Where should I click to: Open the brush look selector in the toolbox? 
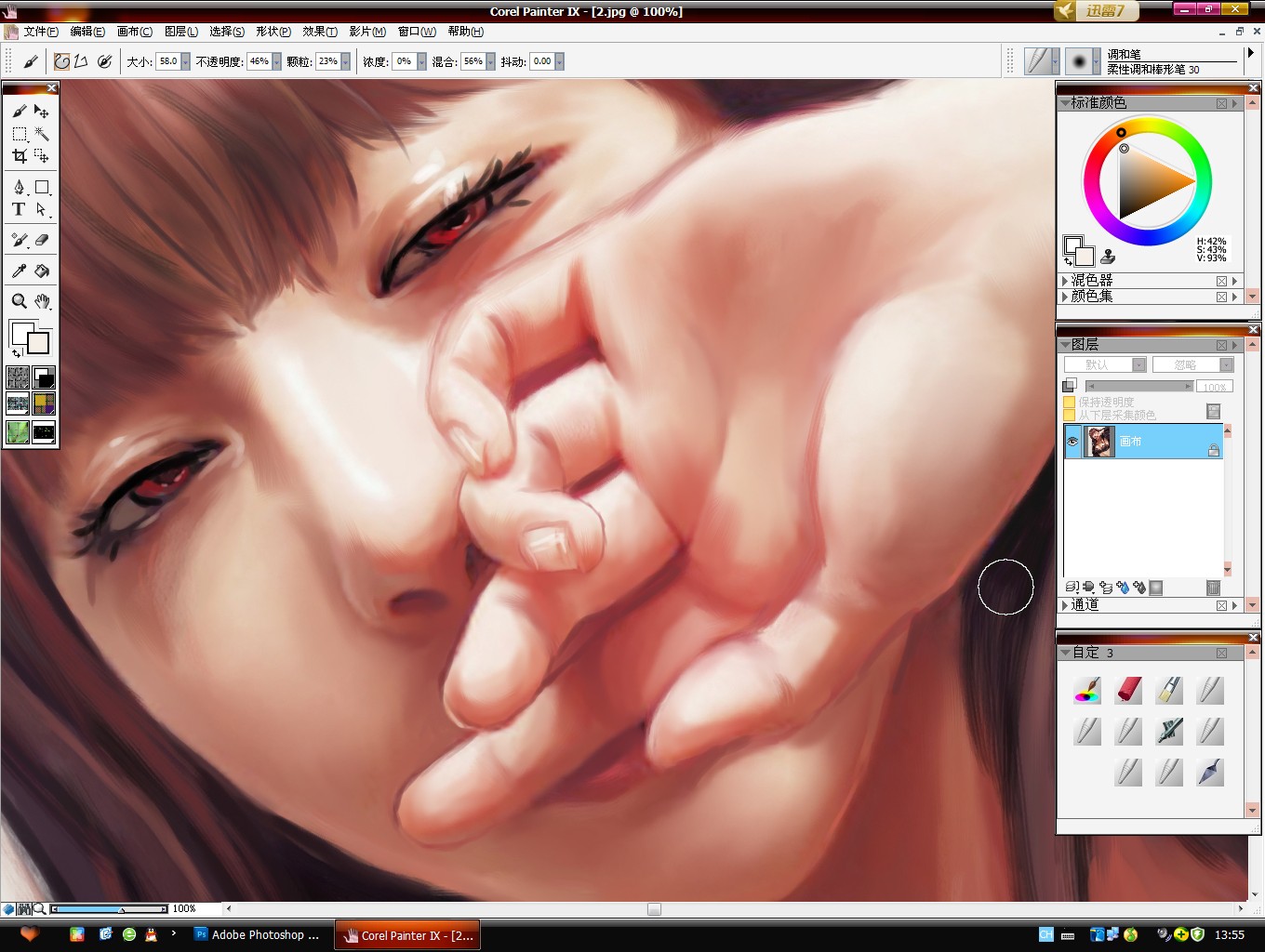coord(44,431)
